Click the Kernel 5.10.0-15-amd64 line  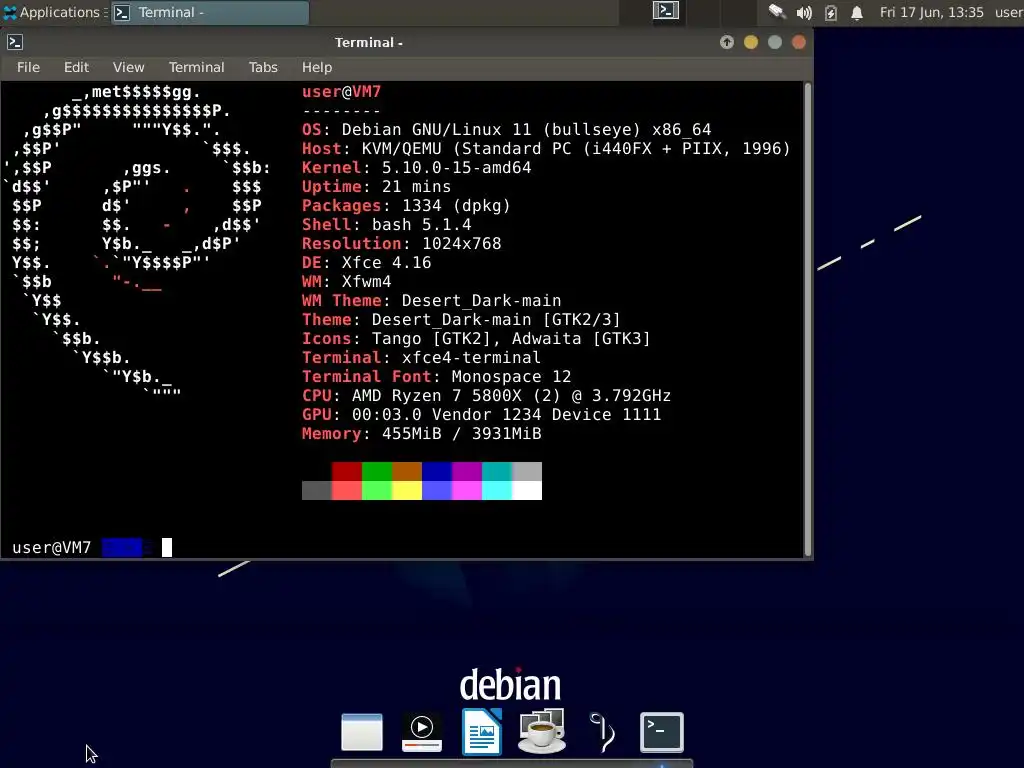(417, 168)
